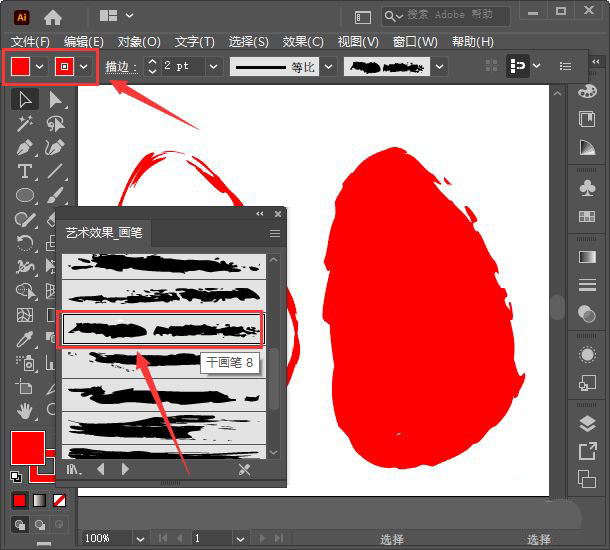Set paint mode to None
610x550 pixels.
pyautogui.click(x=59, y=501)
